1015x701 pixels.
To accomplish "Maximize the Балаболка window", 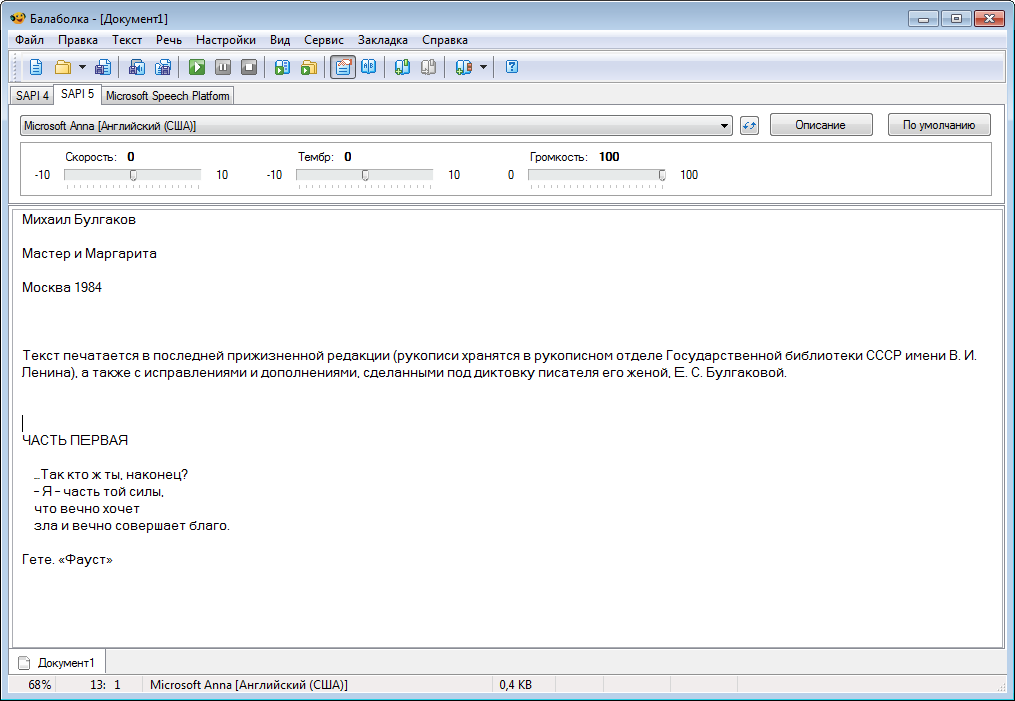I will (x=955, y=19).
